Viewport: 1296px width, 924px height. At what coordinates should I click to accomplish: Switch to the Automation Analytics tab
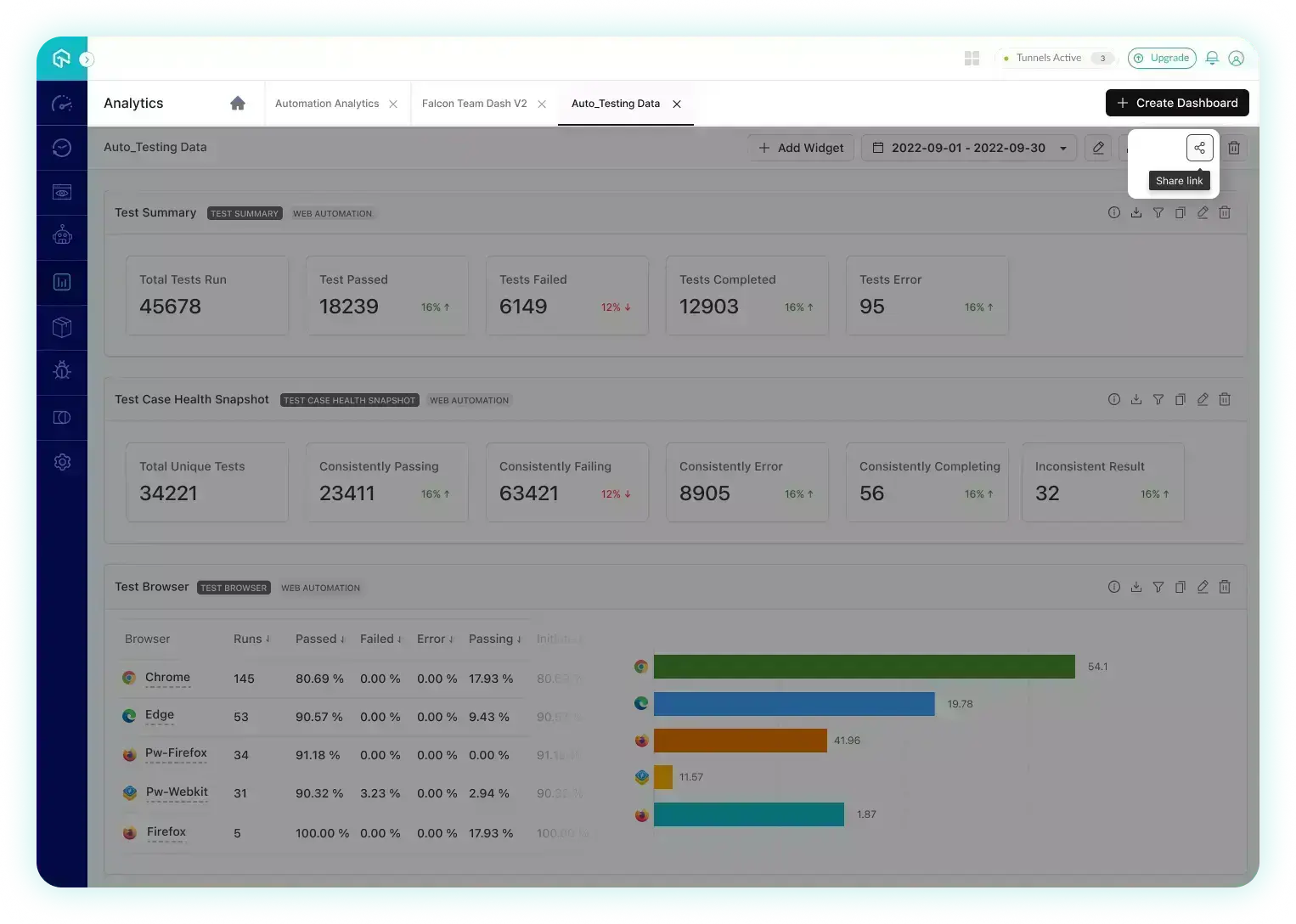327,104
